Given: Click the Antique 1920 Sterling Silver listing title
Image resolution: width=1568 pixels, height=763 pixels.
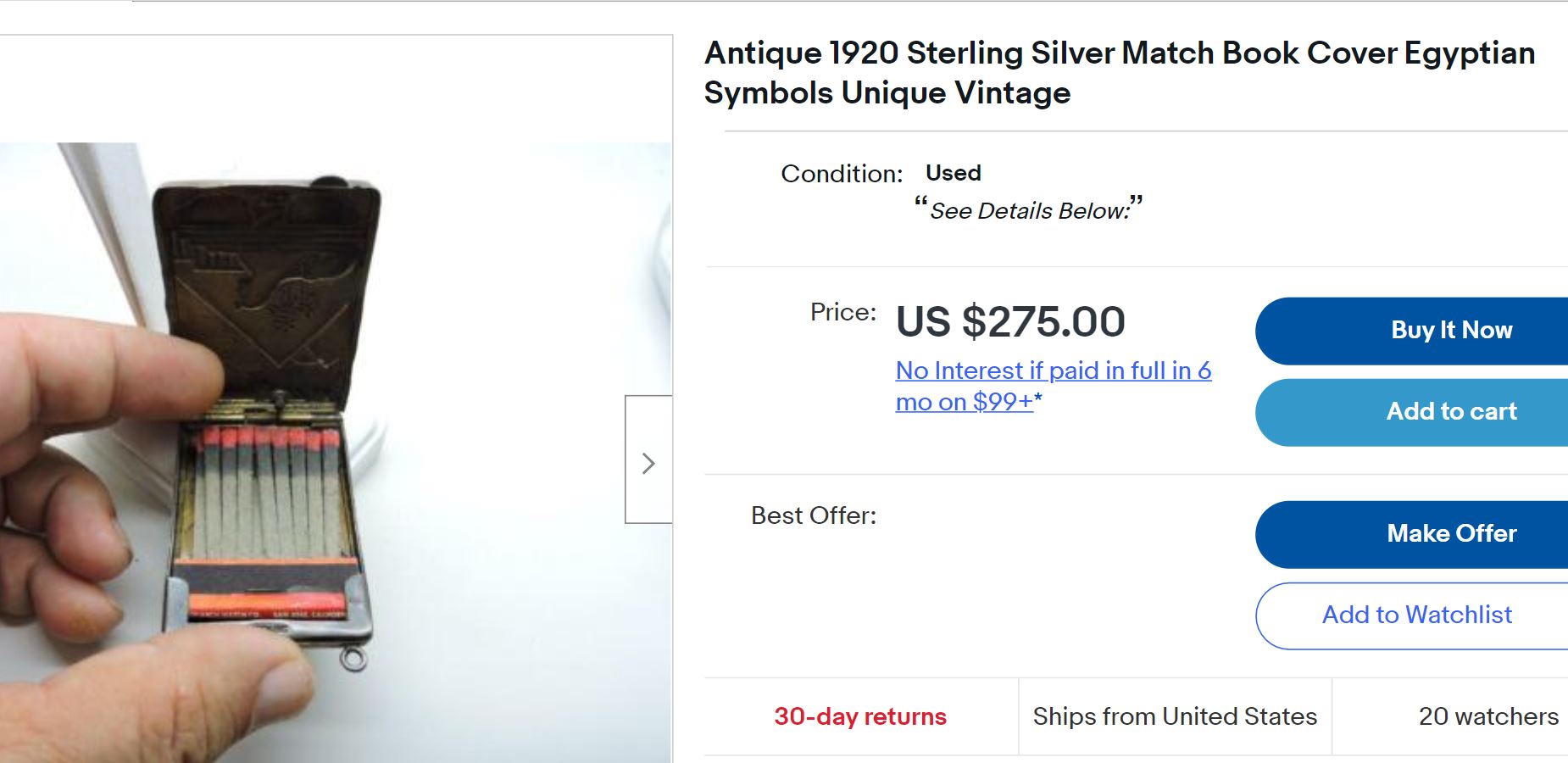Looking at the screenshot, I should point(1119,73).
